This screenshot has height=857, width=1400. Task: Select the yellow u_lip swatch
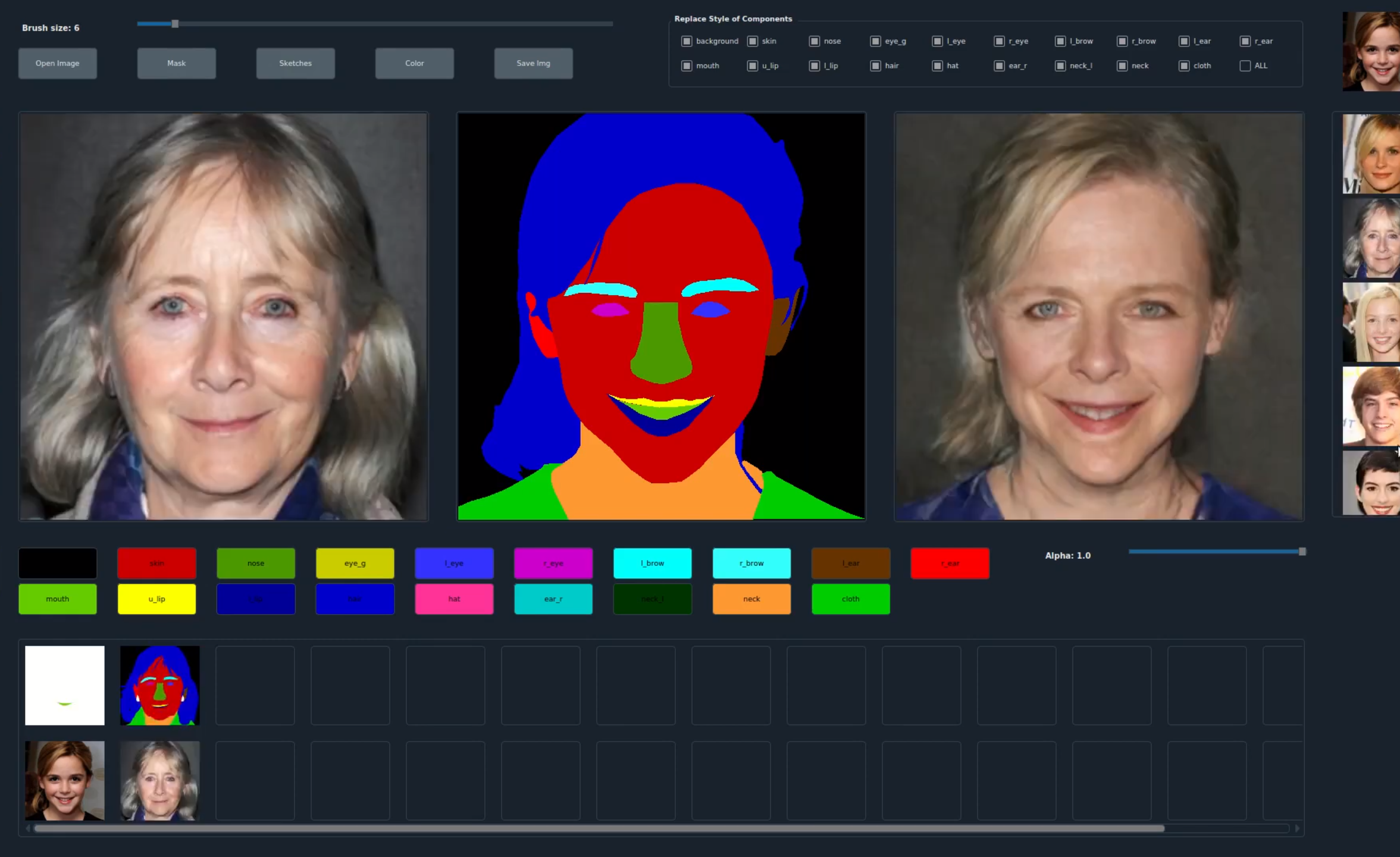[x=156, y=599]
